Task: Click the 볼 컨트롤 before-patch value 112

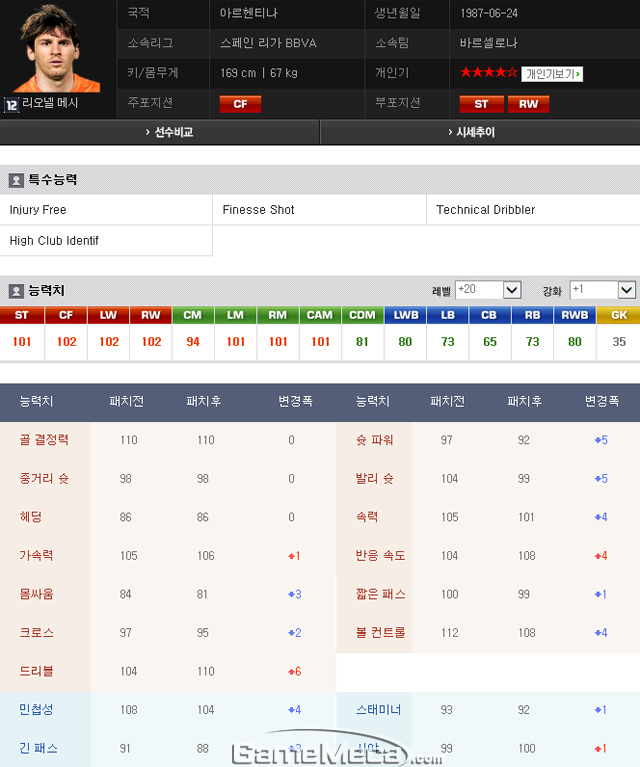Action: pos(450,632)
